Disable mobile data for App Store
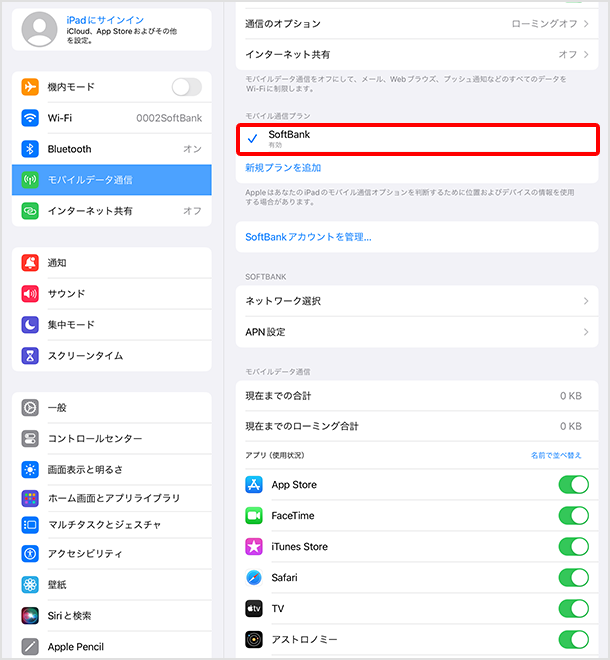 [573, 485]
